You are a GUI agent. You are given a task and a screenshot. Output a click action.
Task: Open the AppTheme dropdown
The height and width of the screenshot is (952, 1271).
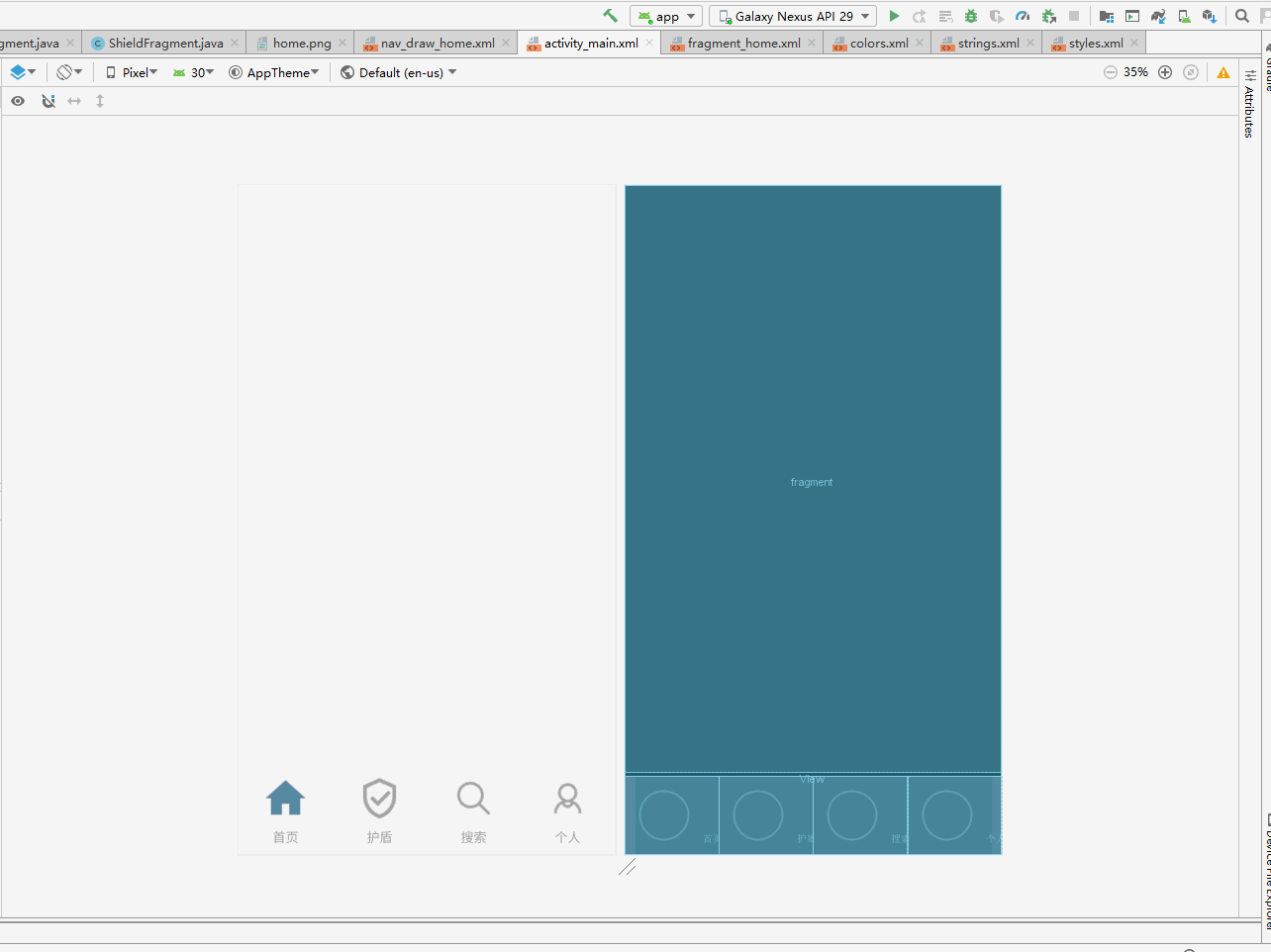[274, 72]
